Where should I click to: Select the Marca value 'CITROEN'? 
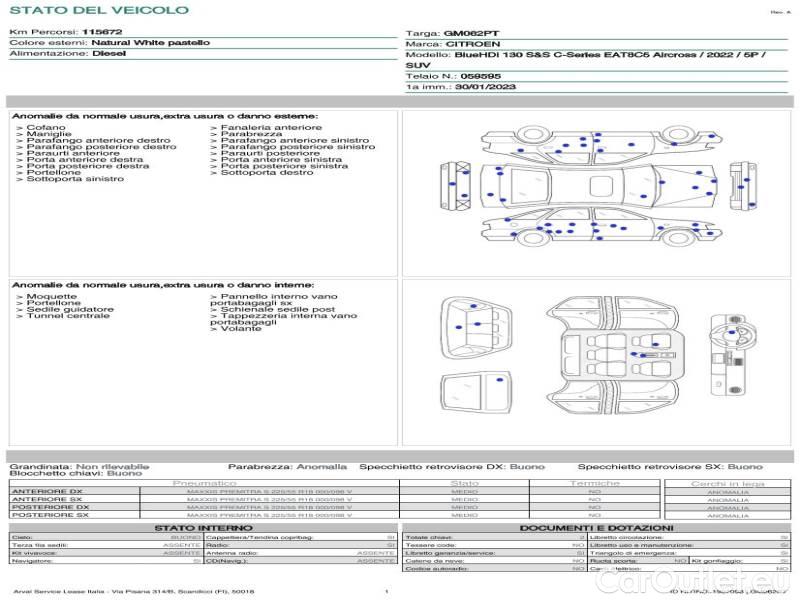click(473, 44)
